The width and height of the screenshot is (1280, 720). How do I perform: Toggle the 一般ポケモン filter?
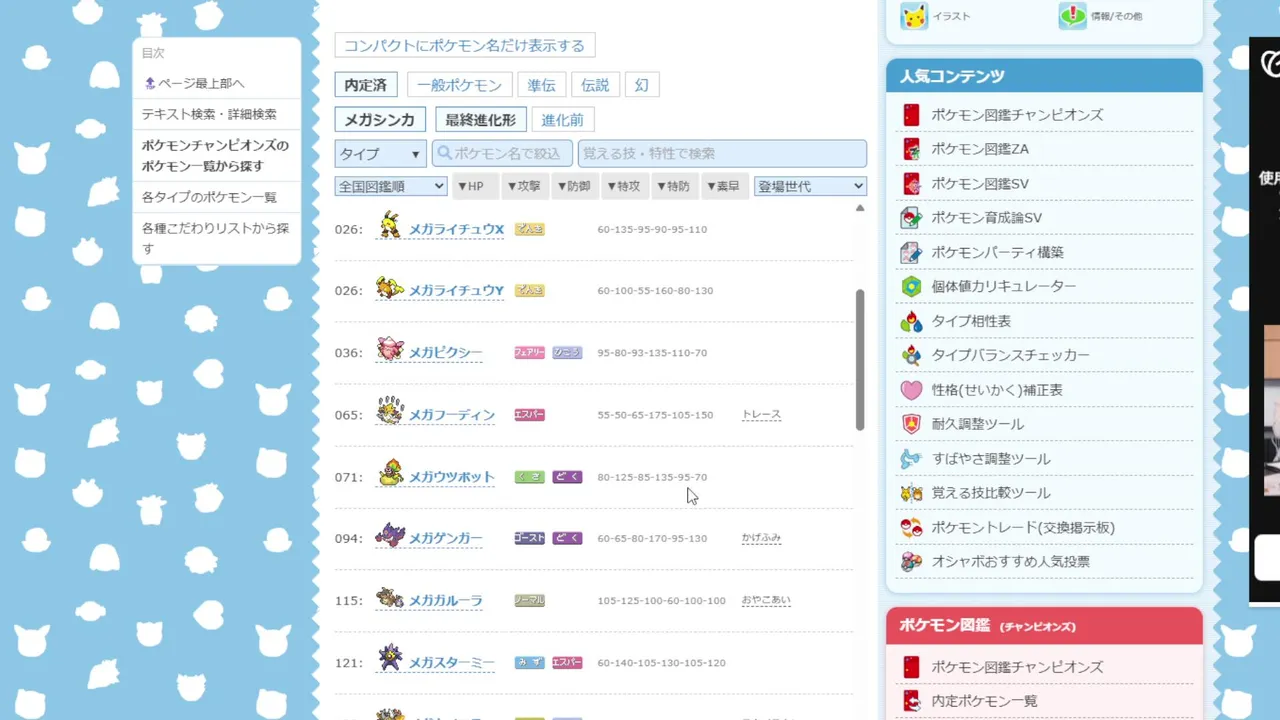(x=460, y=85)
